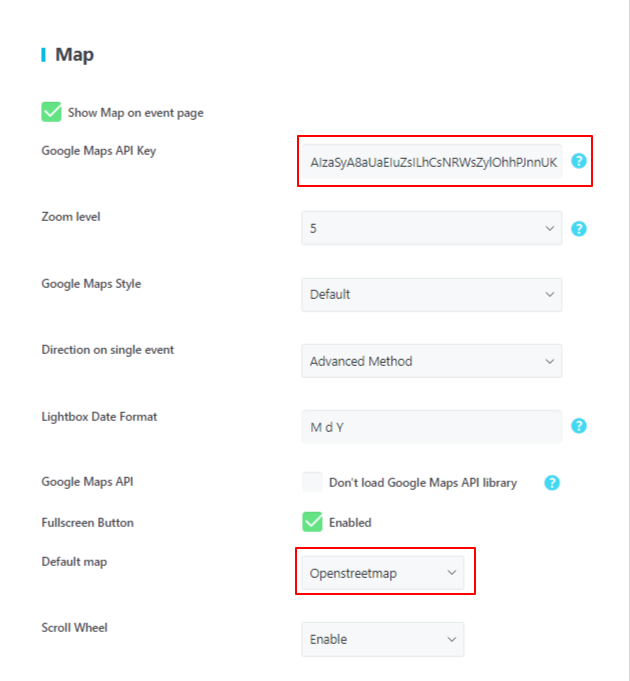Open Default map Openstreetmap dropdown
This screenshot has width=630, height=681.
[x=383, y=573]
